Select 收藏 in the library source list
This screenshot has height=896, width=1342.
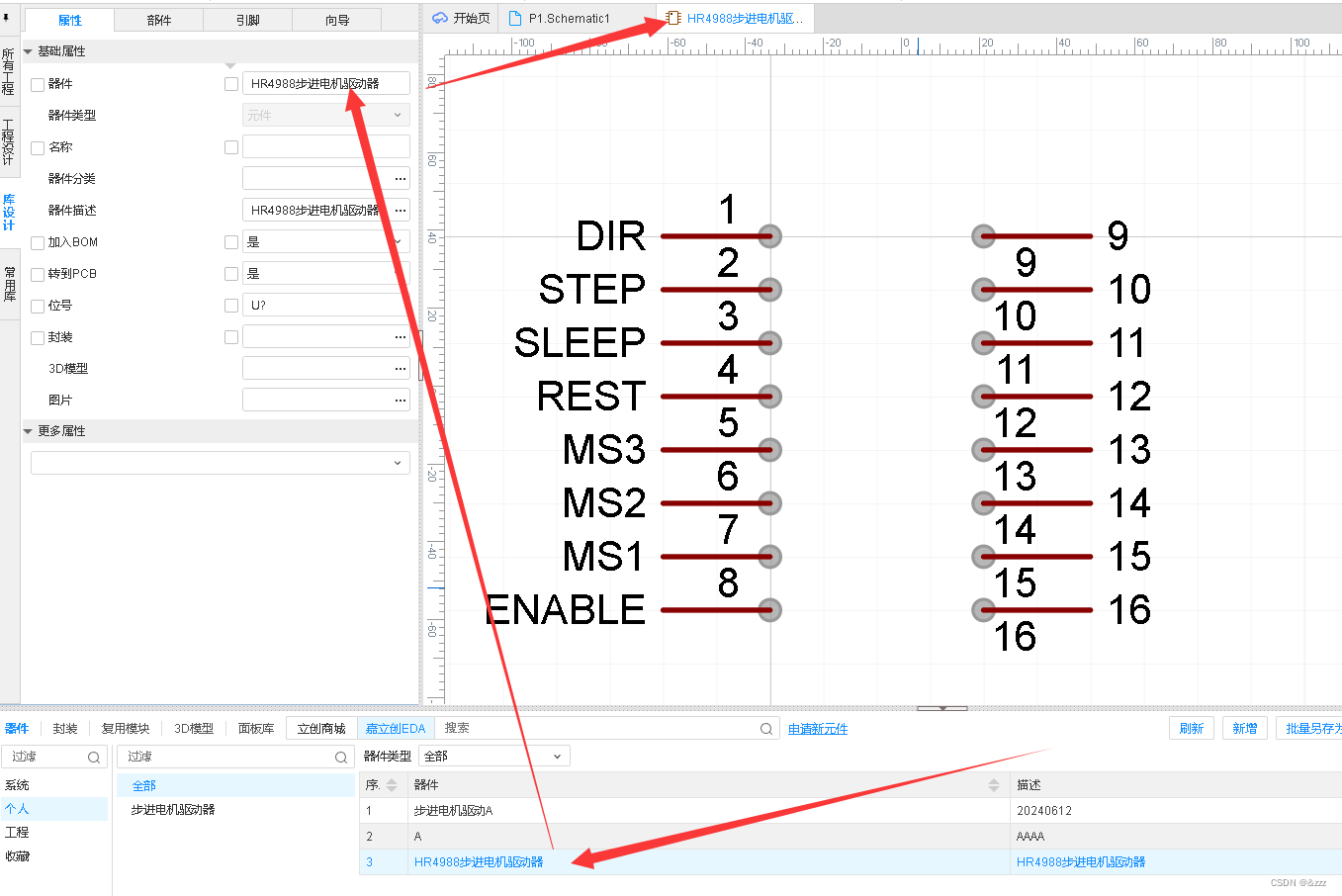(17, 856)
